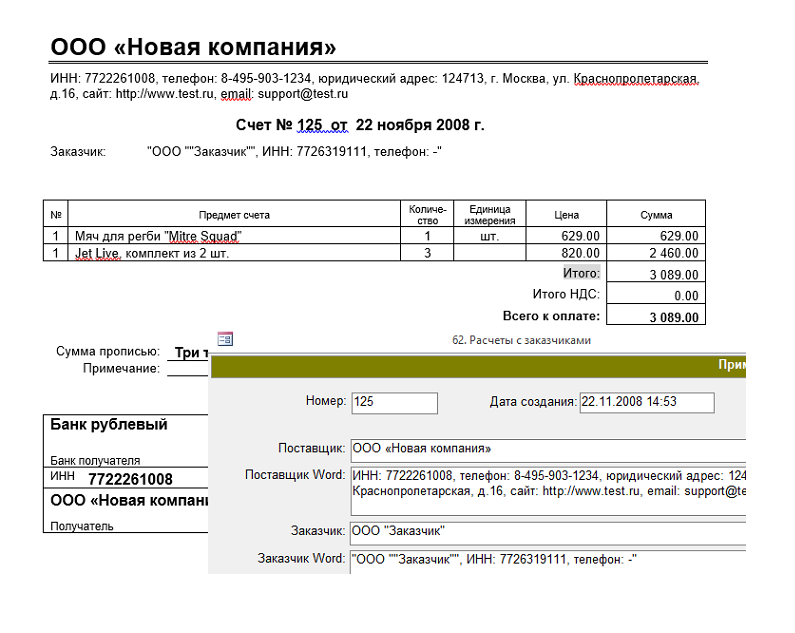Select the Заказчик Word input field
Viewport: 795px width, 633px height.
[x=548, y=560]
